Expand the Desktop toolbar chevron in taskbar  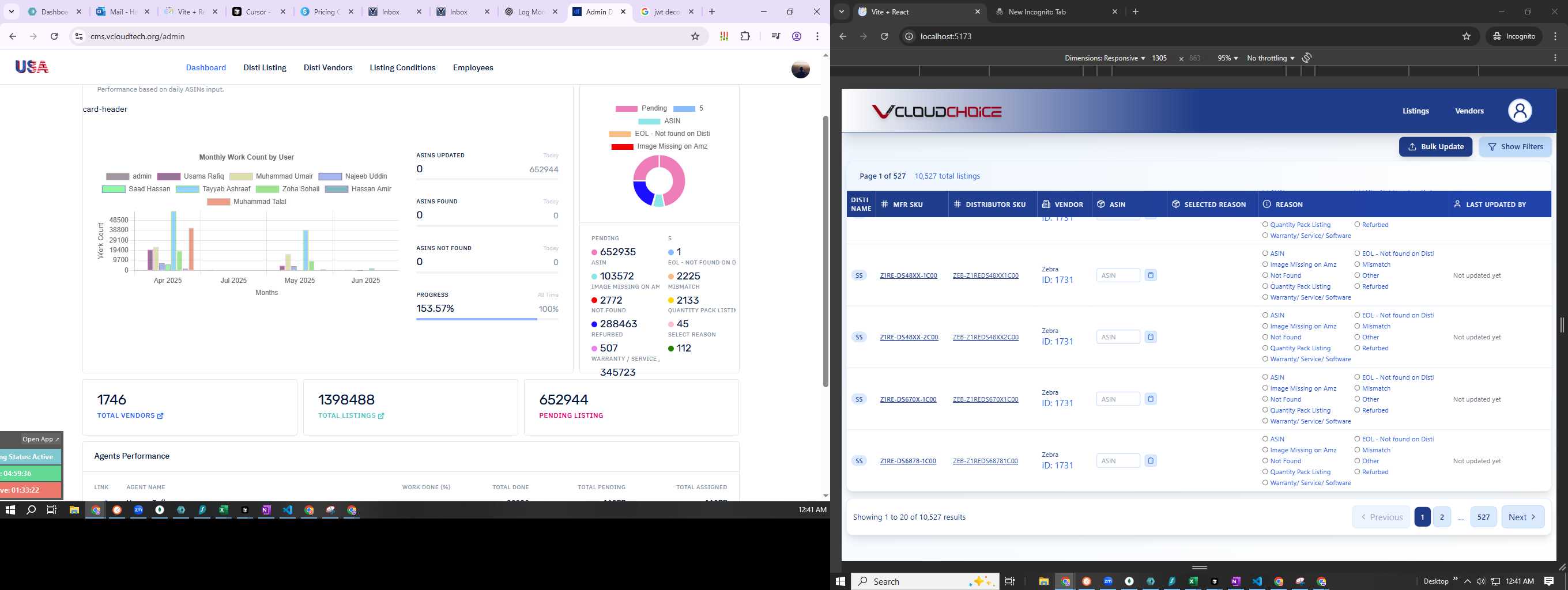[1456, 578]
